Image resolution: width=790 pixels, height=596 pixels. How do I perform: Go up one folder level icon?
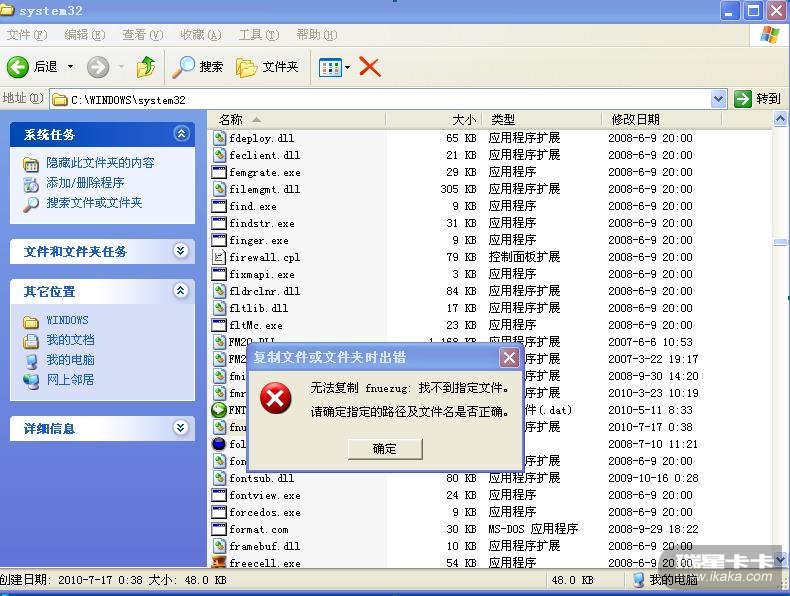(146, 67)
